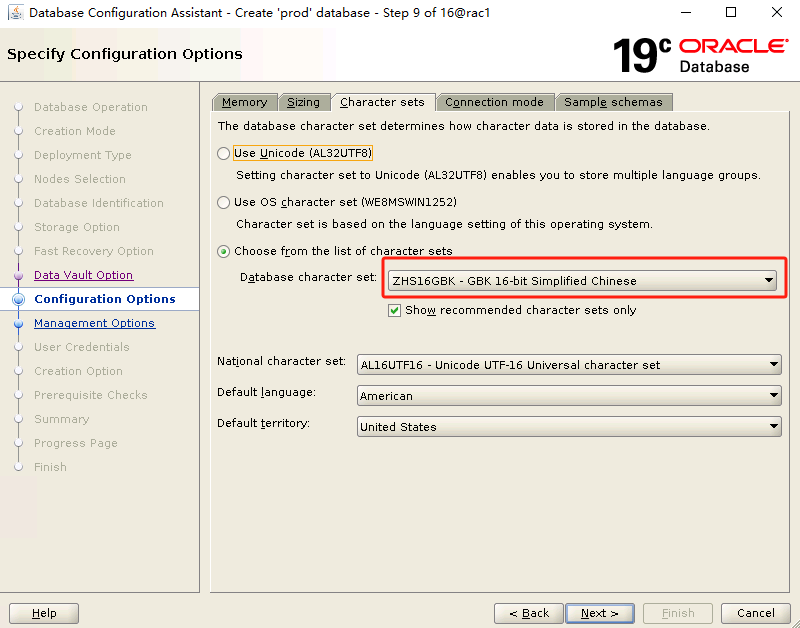The height and width of the screenshot is (628, 800).
Task: Click the Configuration Options step bullet
Action: (19, 299)
